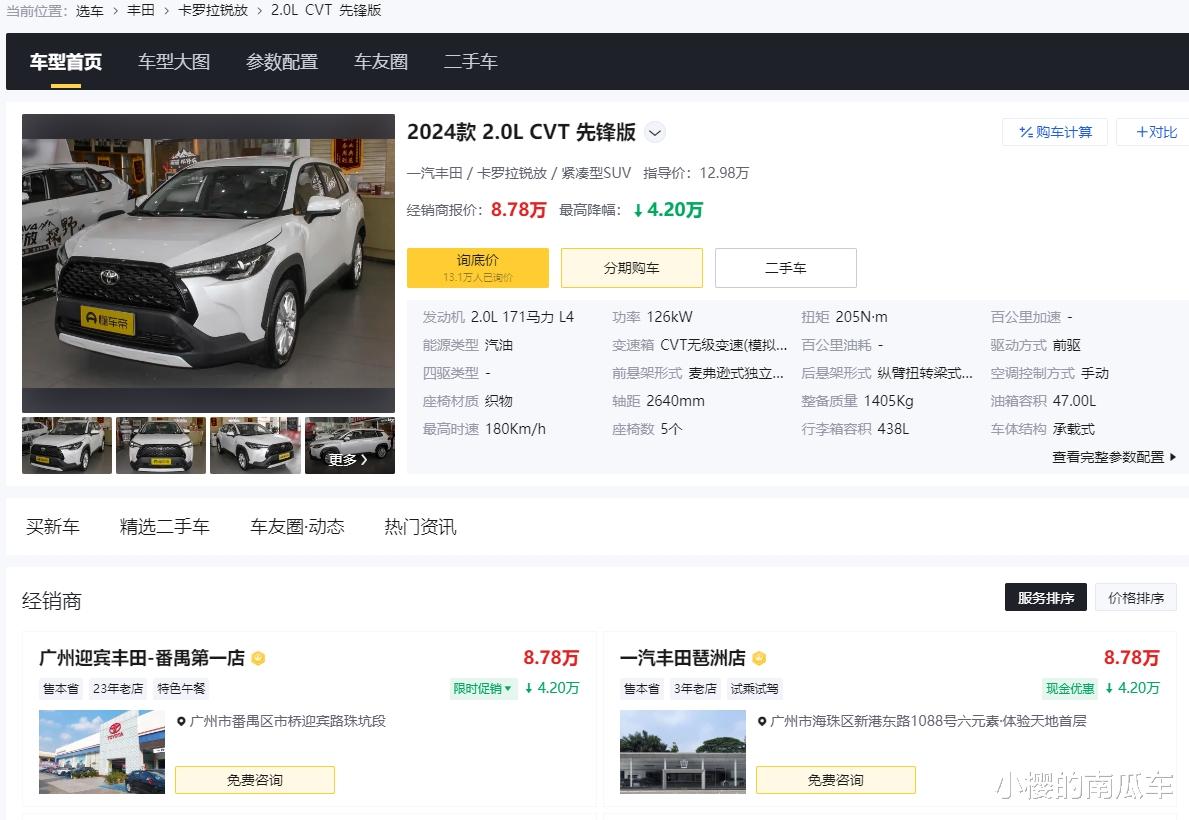Switch to the 车型大图 tab
The width and height of the screenshot is (1189, 820).
tap(174, 61)
